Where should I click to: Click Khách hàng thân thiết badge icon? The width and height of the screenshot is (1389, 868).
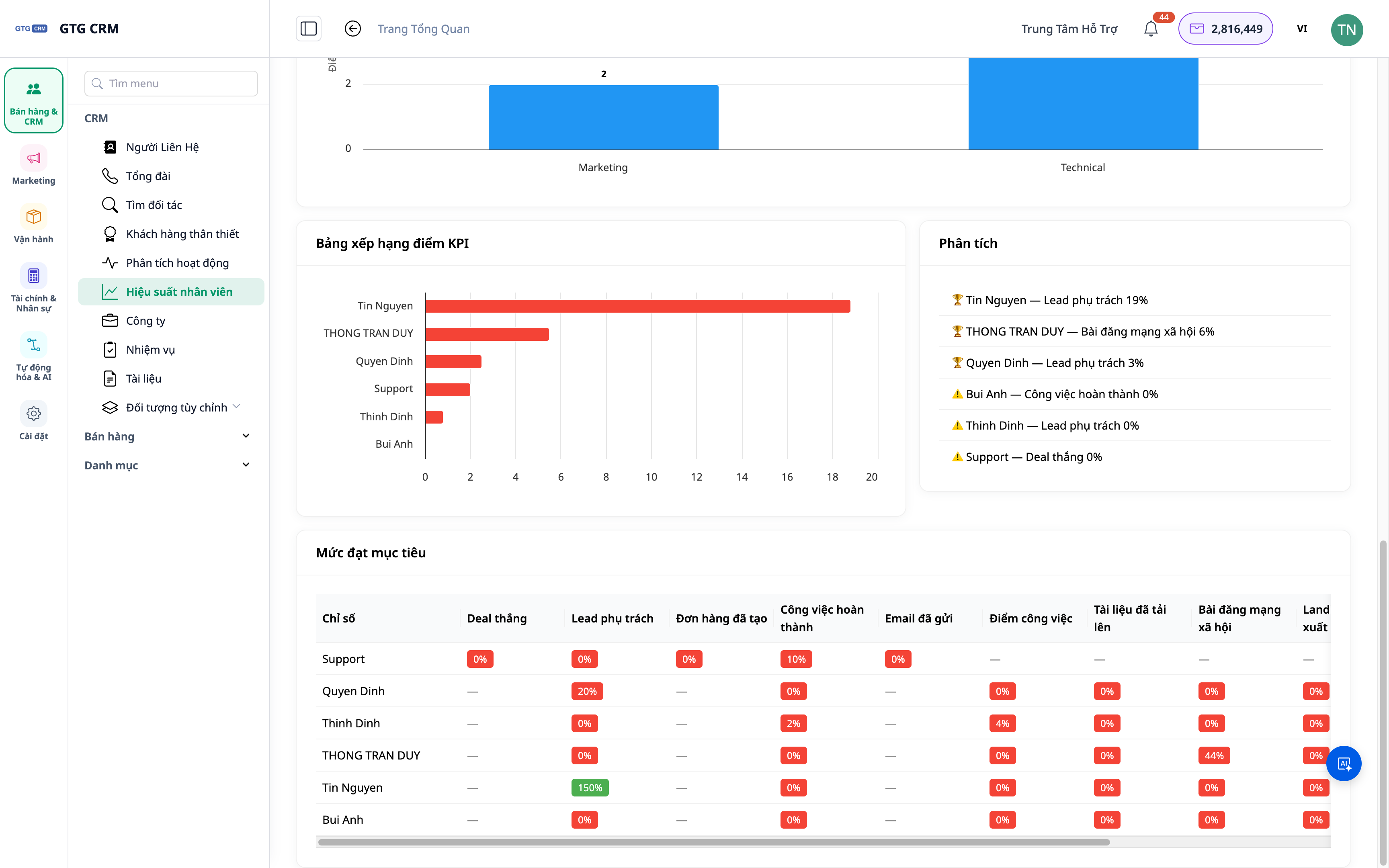[110, 233]
